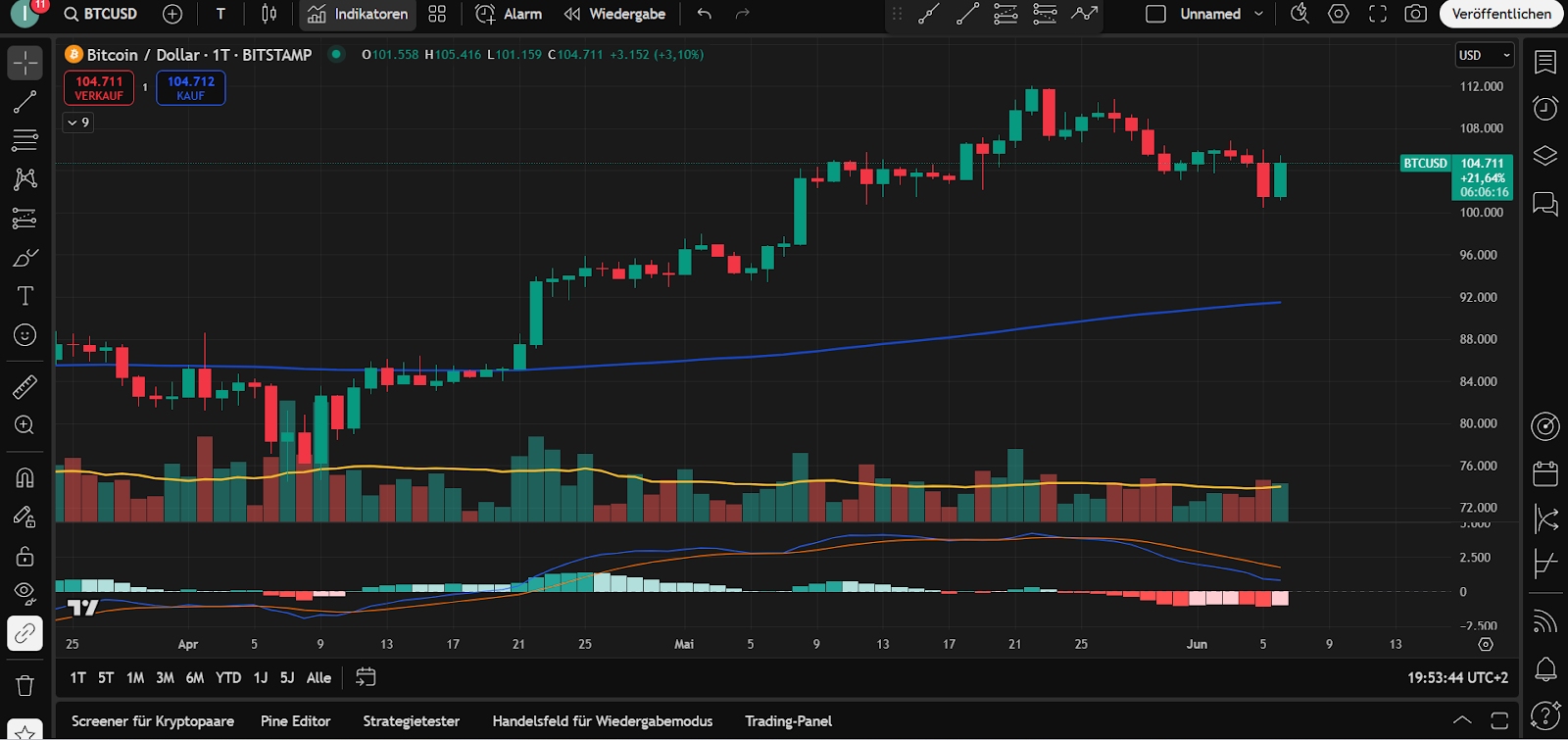The width and height of the screenshot is (1568, 740).
Task: Collapse the indicator legend showing 9
Action: click(78, 123)
